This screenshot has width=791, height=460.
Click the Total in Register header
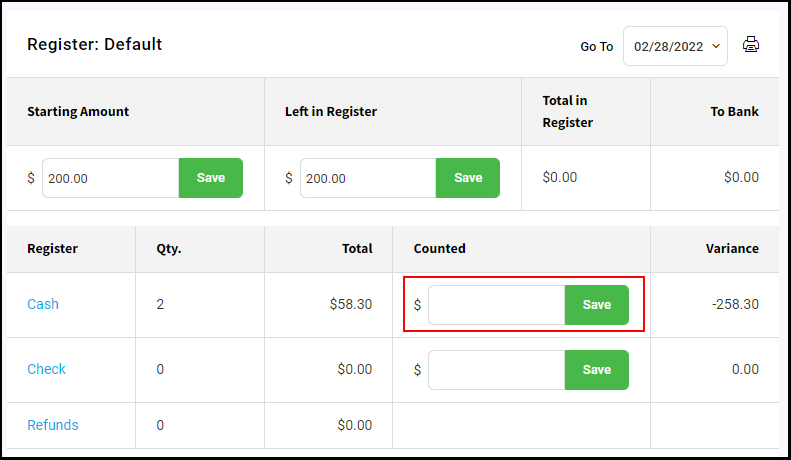coord(568,111)
